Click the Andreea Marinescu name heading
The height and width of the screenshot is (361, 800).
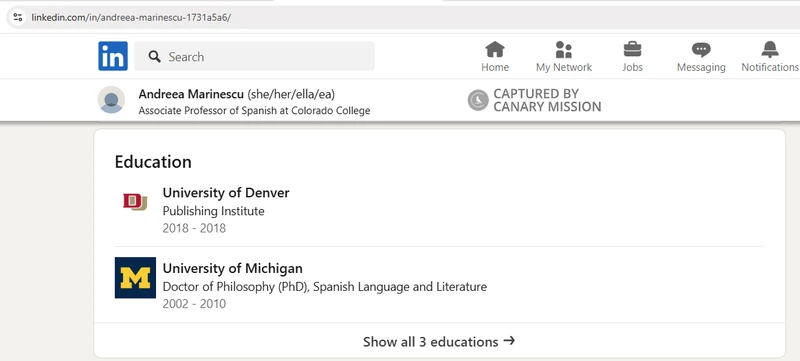[191, 94]
